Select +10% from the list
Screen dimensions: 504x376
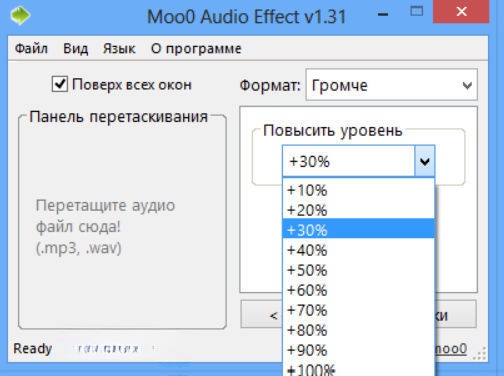358,190
